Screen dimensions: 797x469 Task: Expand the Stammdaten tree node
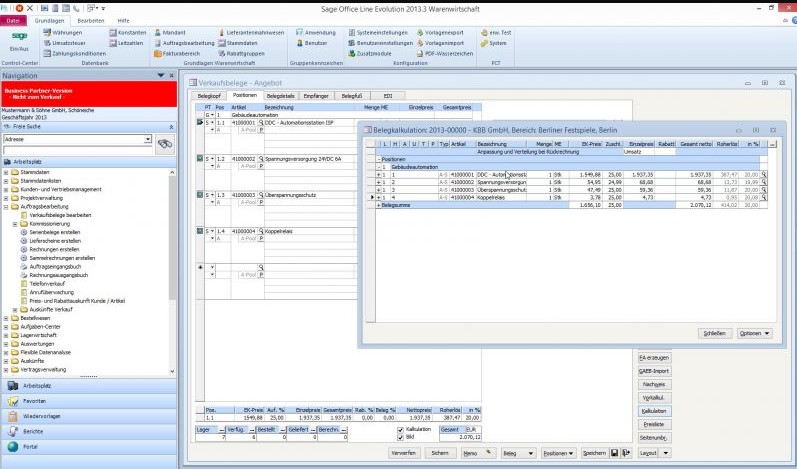(6, 172)
